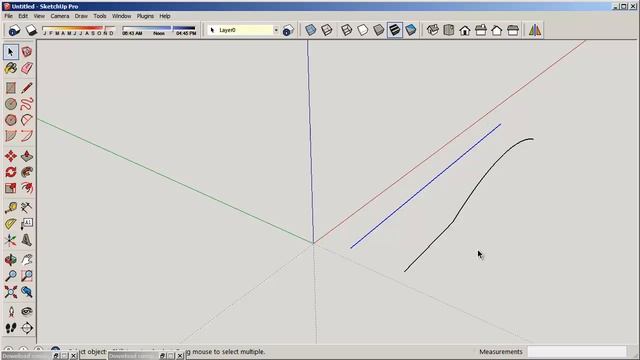
Task: Open the Layer0 layer dropdown
Action: [244, 30]
